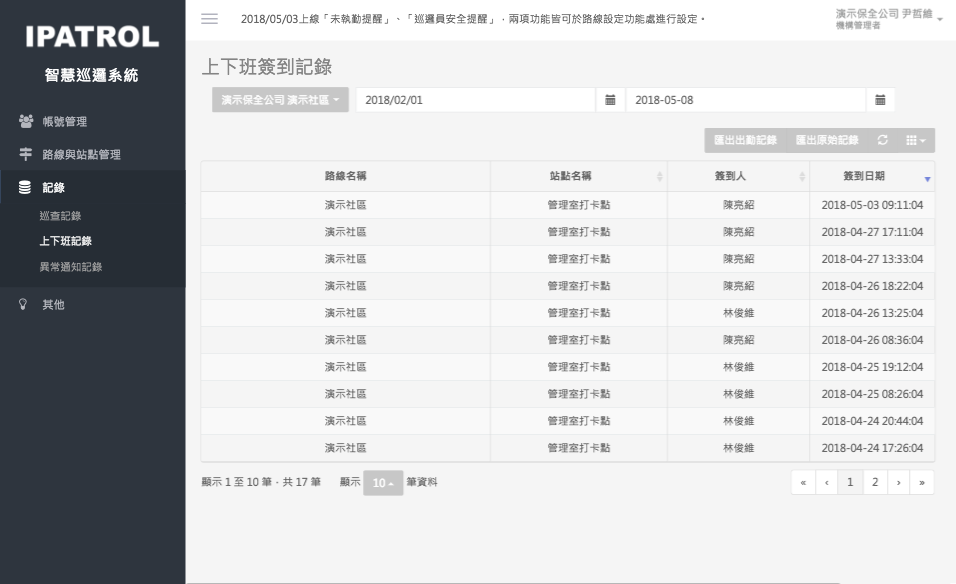Go to page 2 of results

(x=874, y=482)
